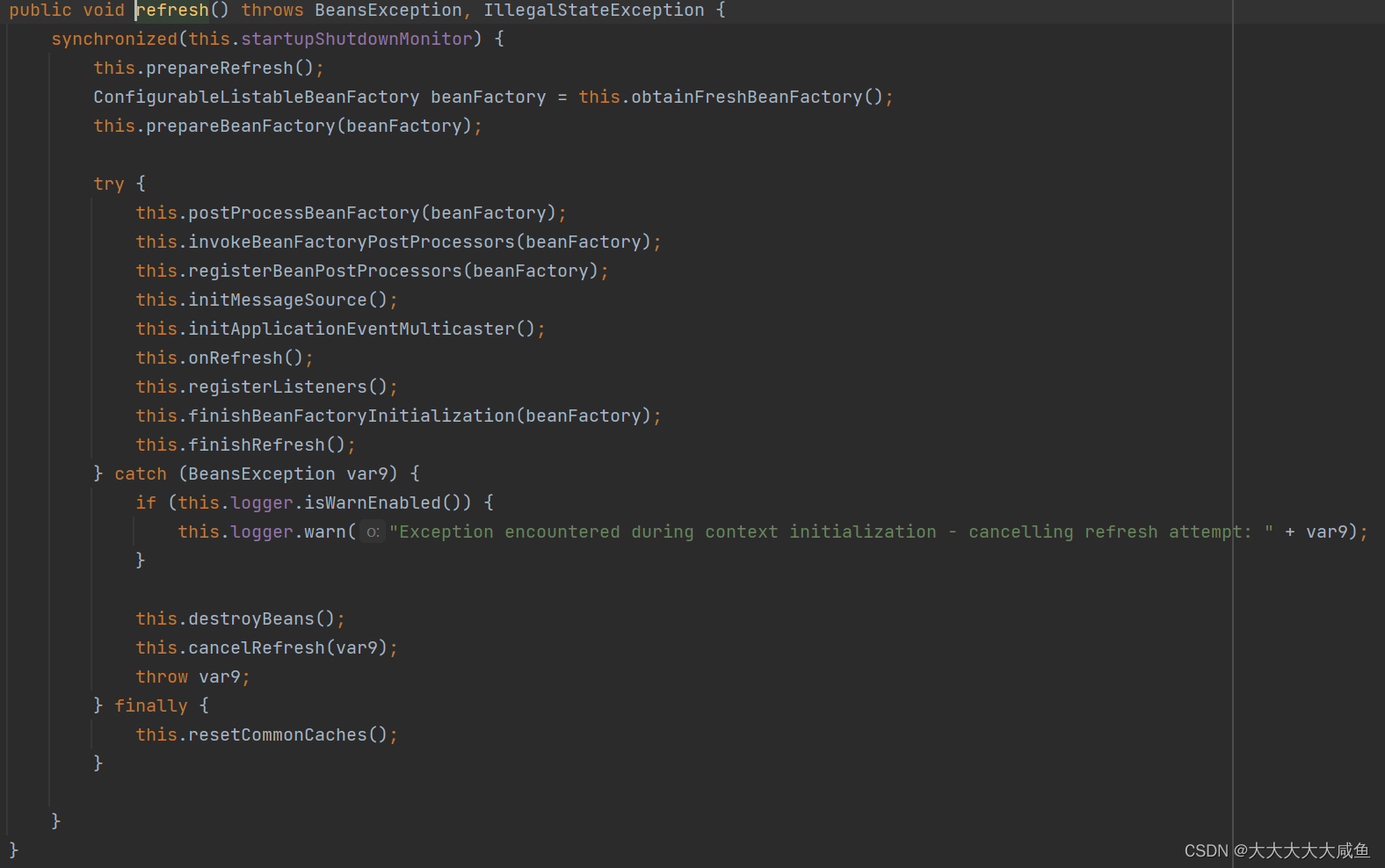Click the initApplicationEventMulticaster() call
Image resolution: width=1385 pixels, height=868 pixels.
pyautogui.click(x=362, y=329)
